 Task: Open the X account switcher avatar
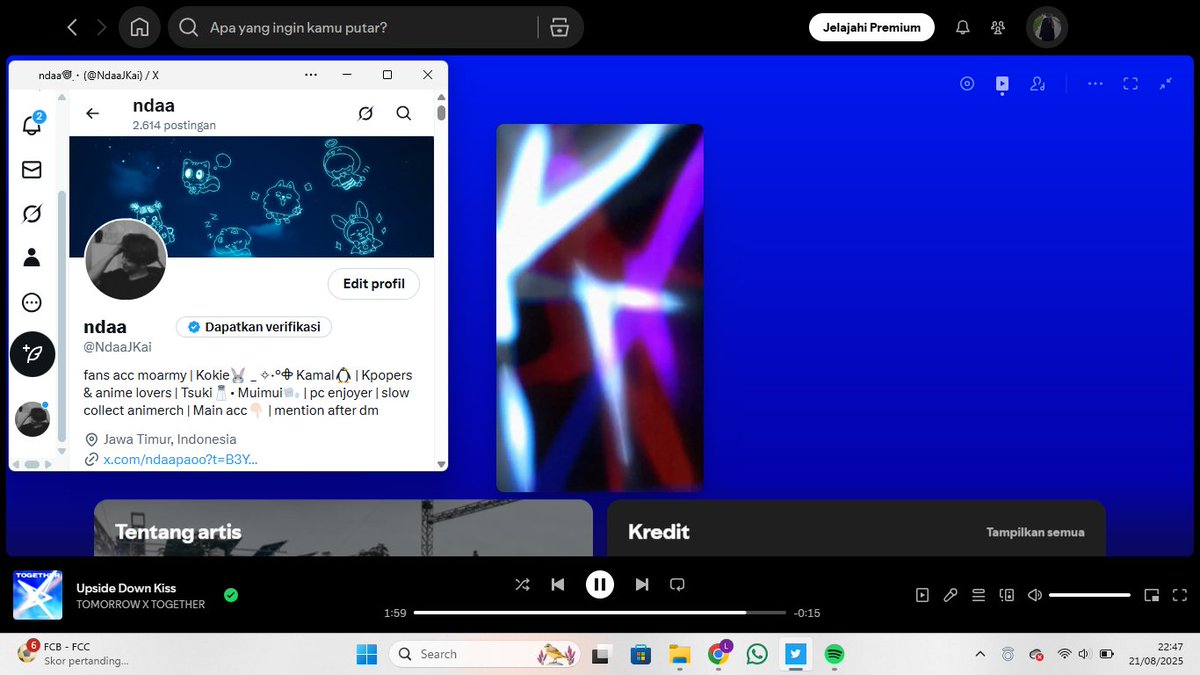pos(32,419)
